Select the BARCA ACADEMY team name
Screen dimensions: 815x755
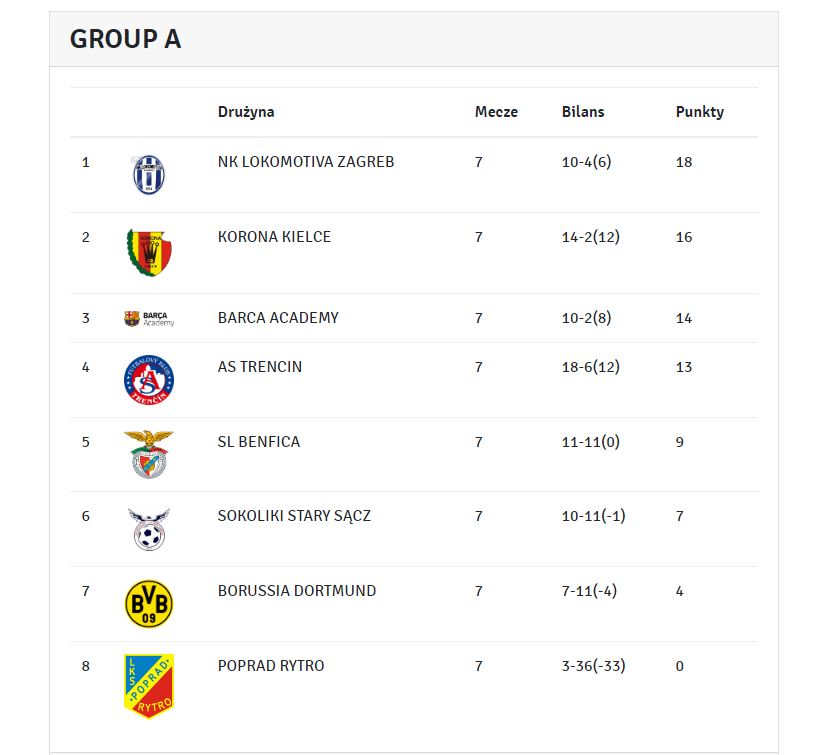[278, 317]
